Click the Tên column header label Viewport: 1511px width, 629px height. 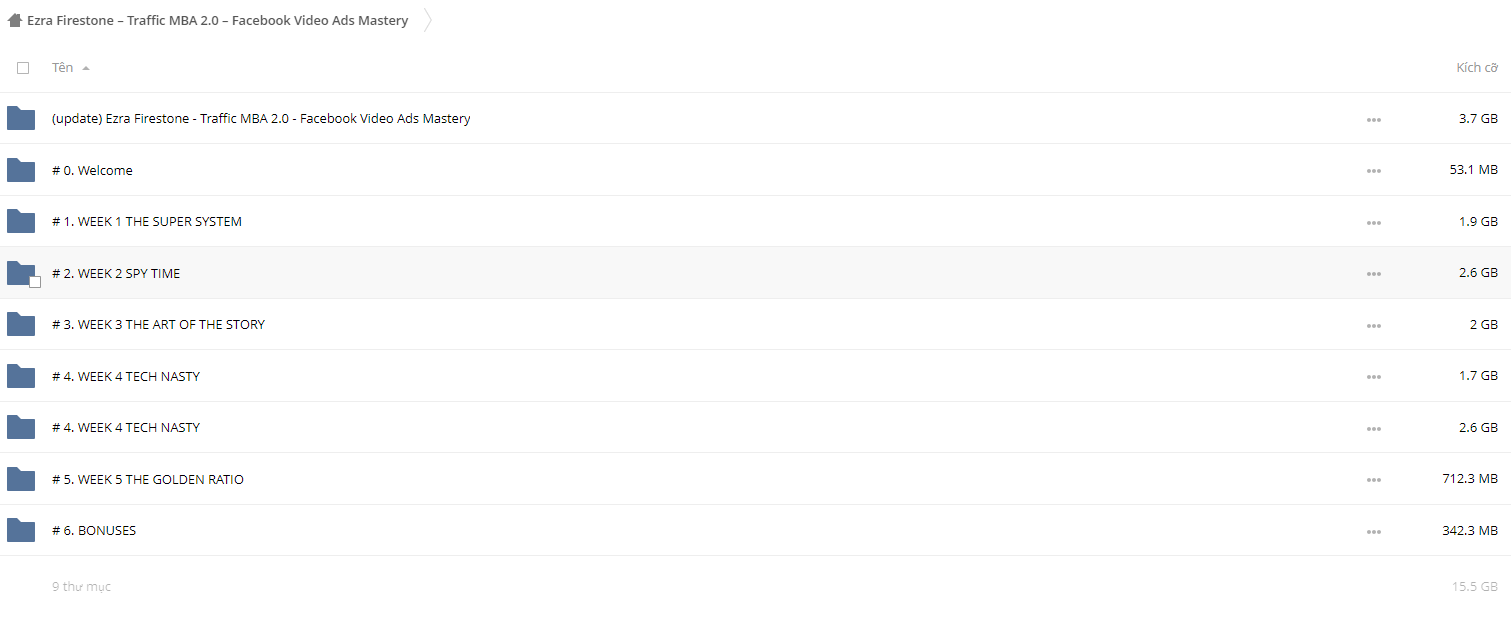coord(62,67)
